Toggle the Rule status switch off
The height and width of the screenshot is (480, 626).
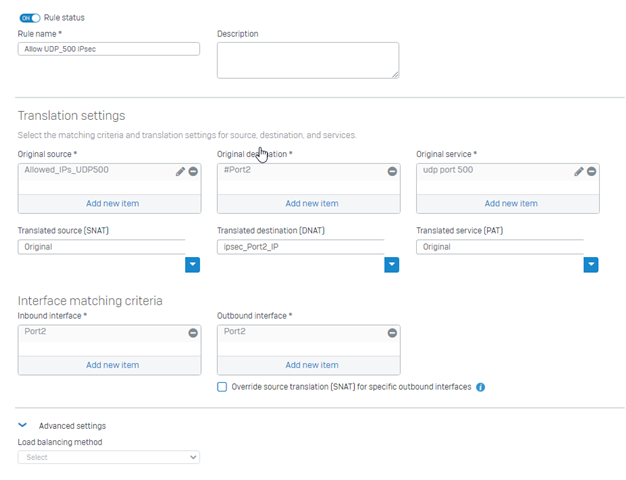tap(30, 18)
